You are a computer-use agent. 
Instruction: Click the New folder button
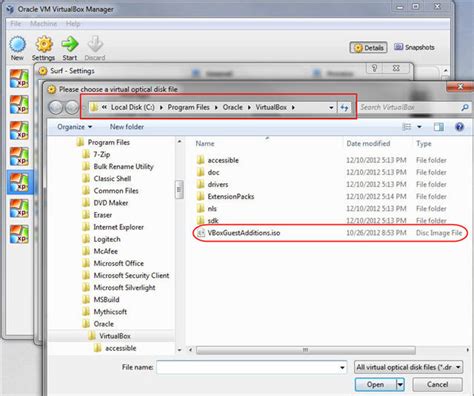[127, 127]
